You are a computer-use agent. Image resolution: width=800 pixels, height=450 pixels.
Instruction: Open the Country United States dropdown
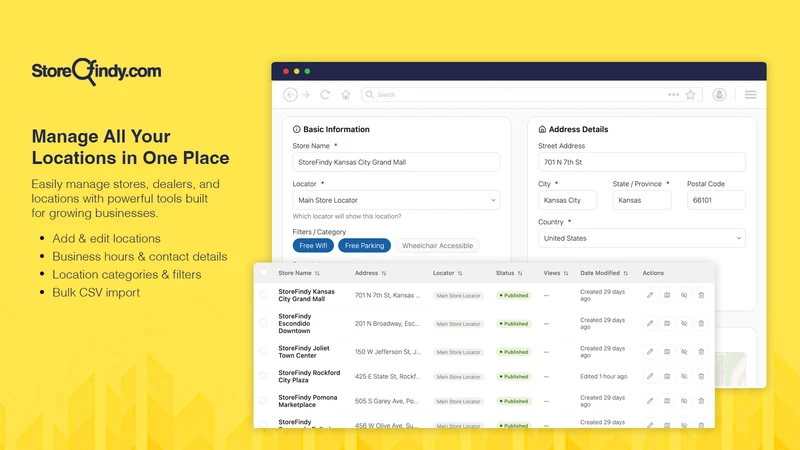(641, 238)
